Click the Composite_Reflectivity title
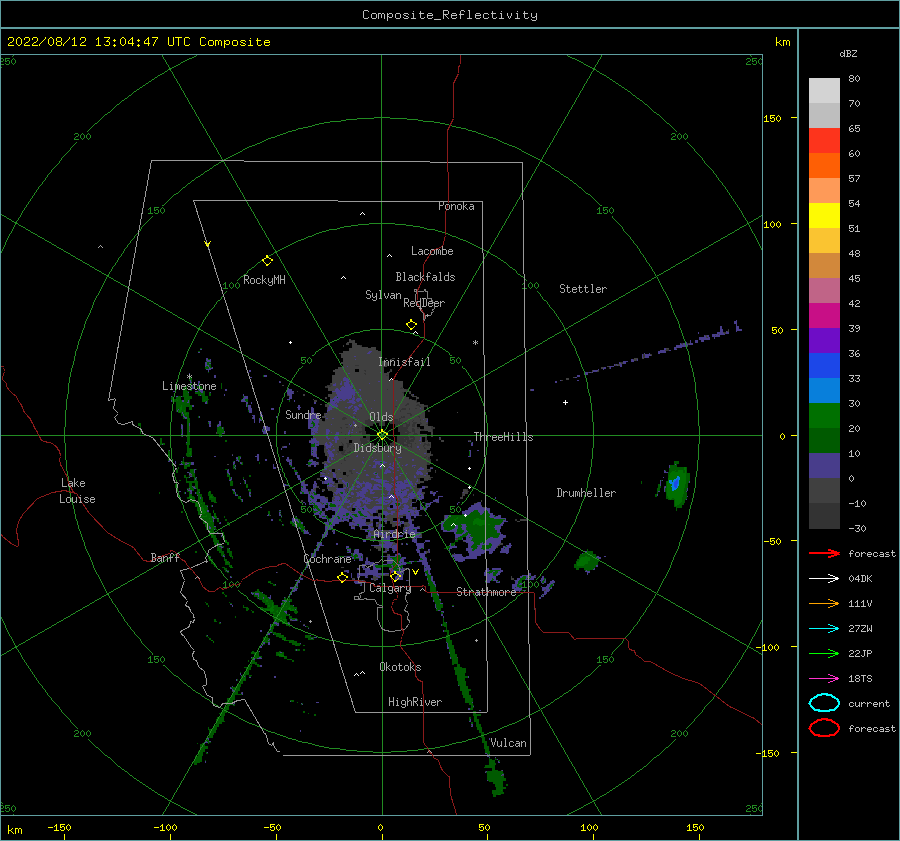The height and width of the screenshot is (841, 900). 450,15
